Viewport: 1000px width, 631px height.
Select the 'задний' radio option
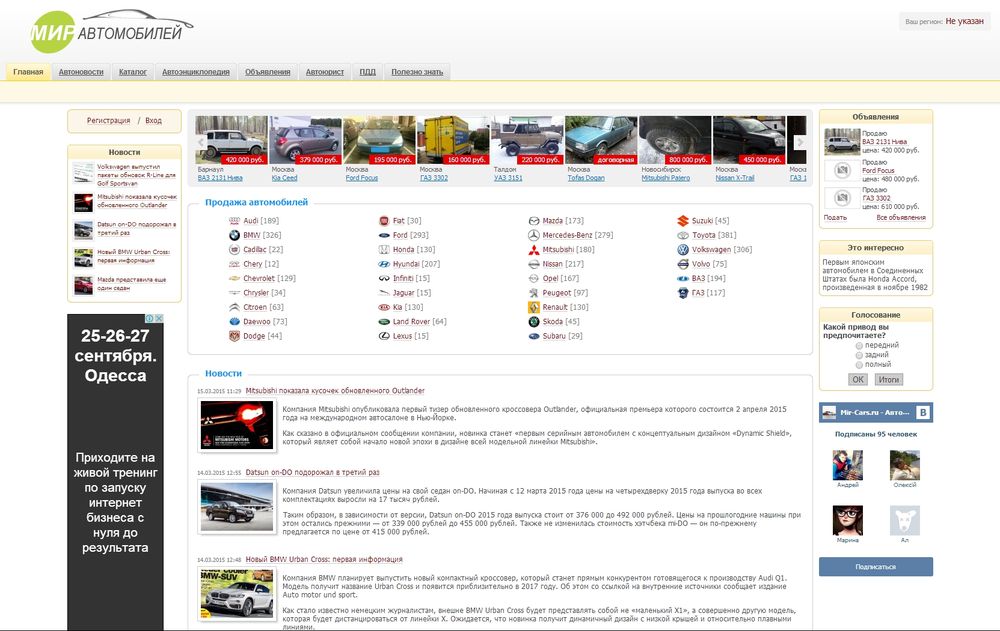859,355
